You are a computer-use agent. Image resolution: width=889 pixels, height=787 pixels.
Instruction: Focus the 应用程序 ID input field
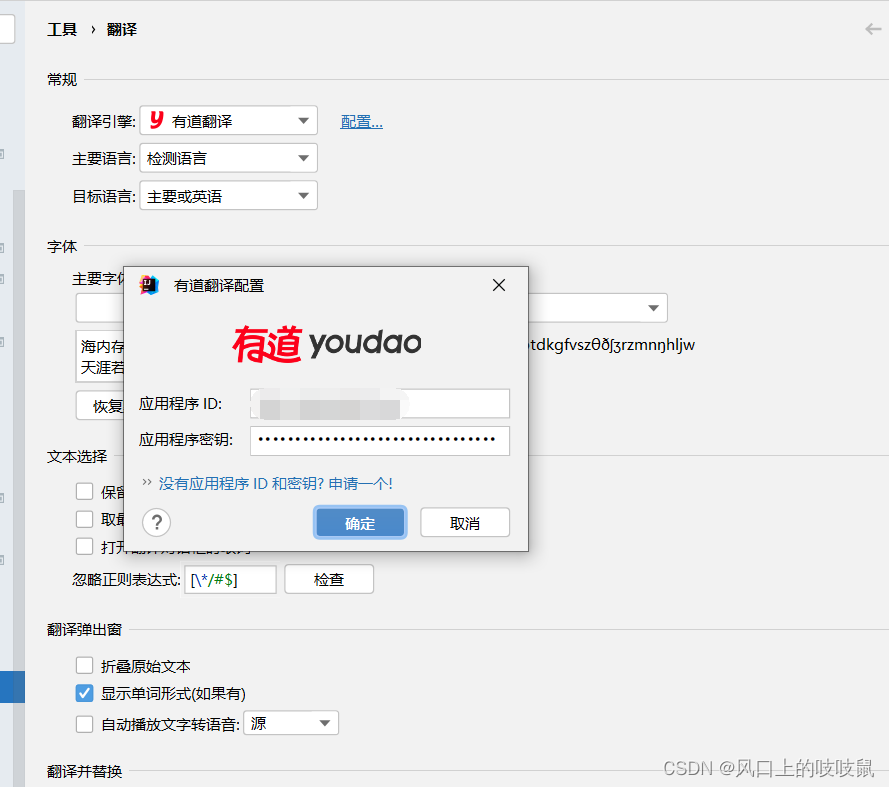click(x=380, y=404)
